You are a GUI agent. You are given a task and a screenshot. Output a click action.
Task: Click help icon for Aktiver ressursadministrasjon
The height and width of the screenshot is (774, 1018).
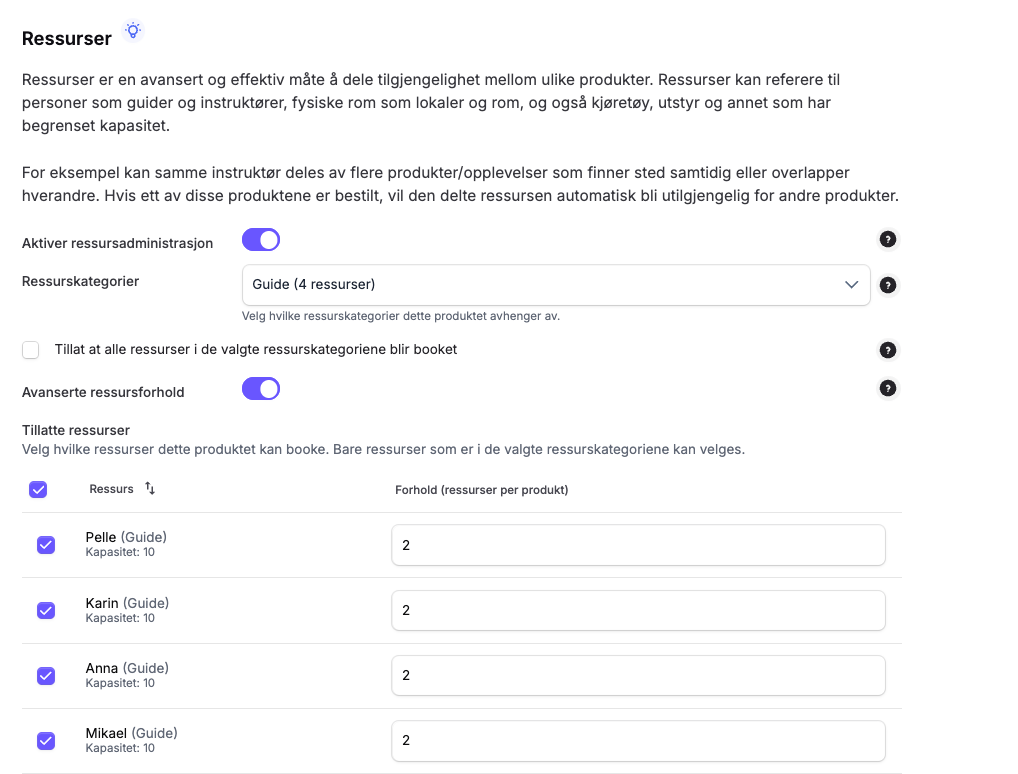(x=887, y=239)
